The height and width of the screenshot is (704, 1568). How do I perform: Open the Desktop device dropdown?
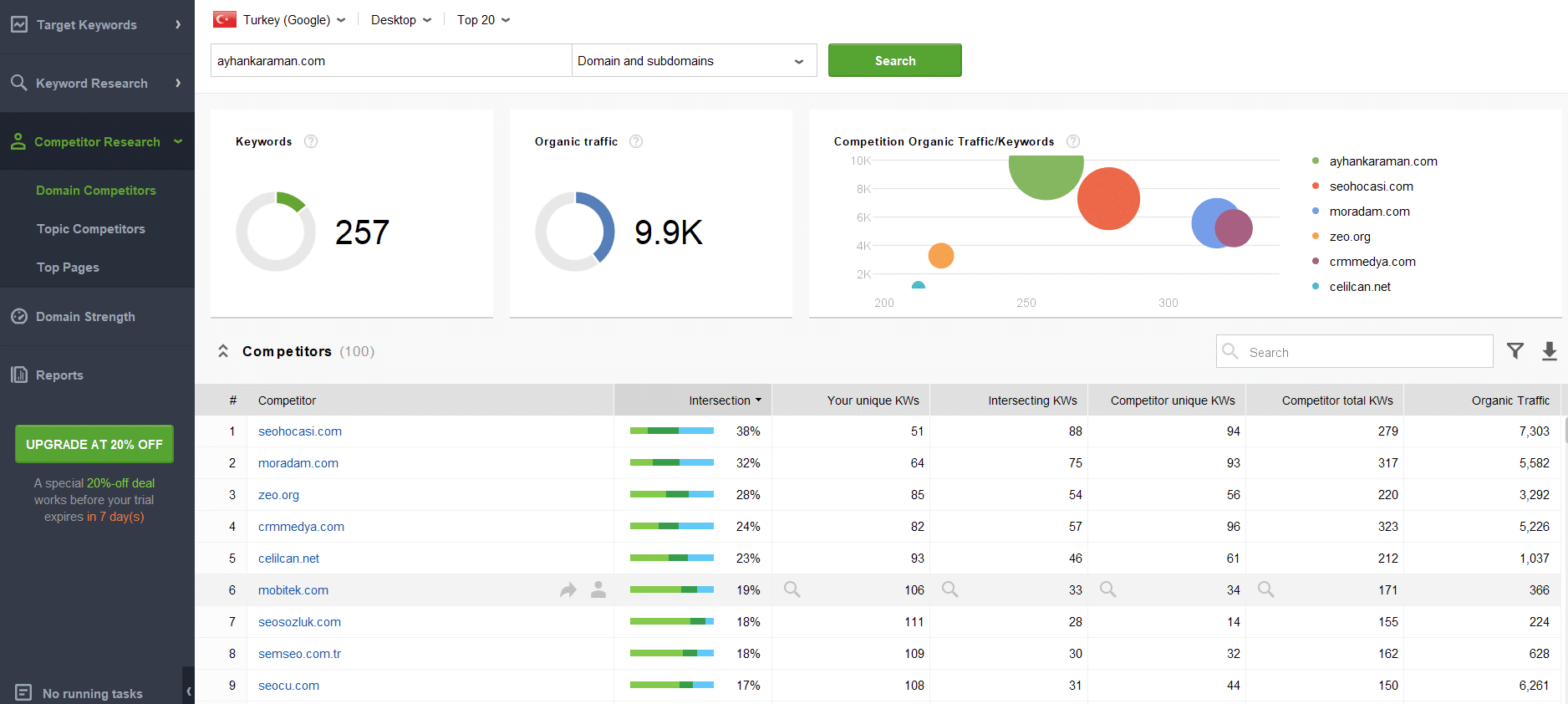click(x=401, y=19)
